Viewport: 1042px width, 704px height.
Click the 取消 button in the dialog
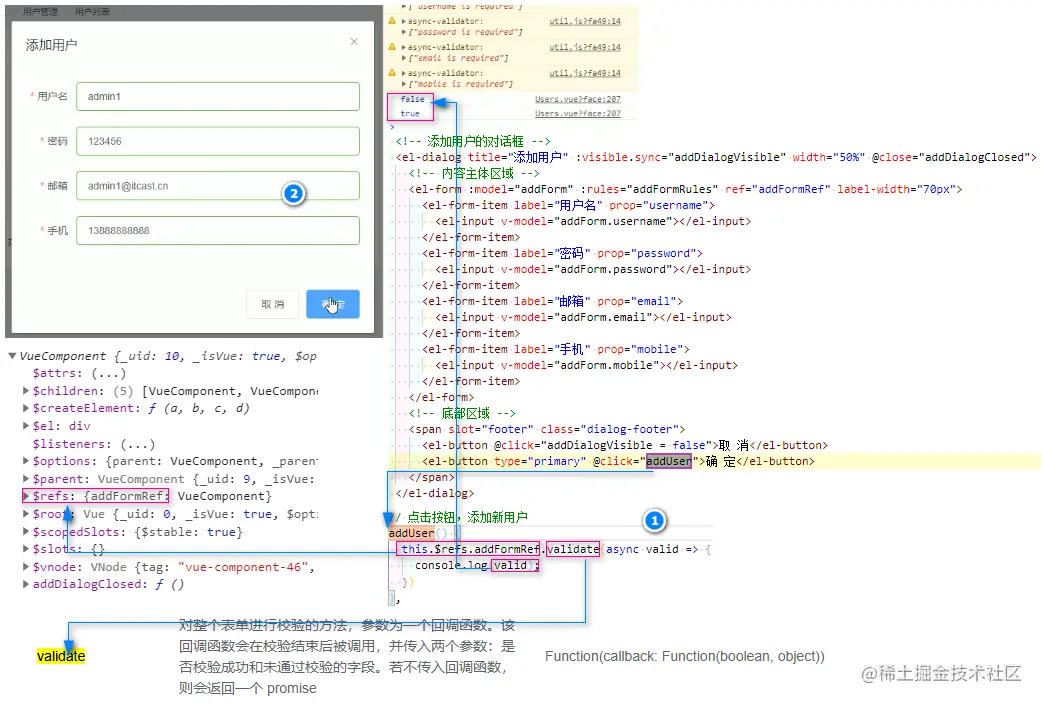[272, 304]
